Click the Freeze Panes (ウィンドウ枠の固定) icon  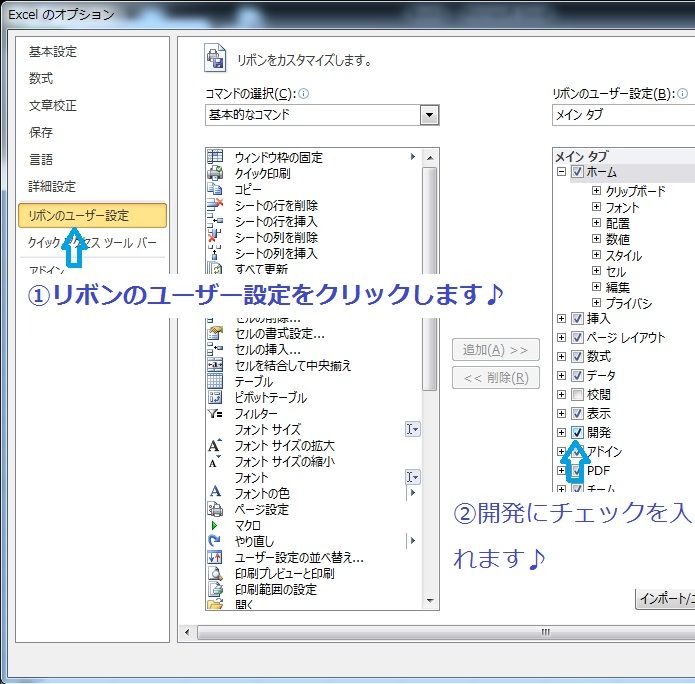215,156
